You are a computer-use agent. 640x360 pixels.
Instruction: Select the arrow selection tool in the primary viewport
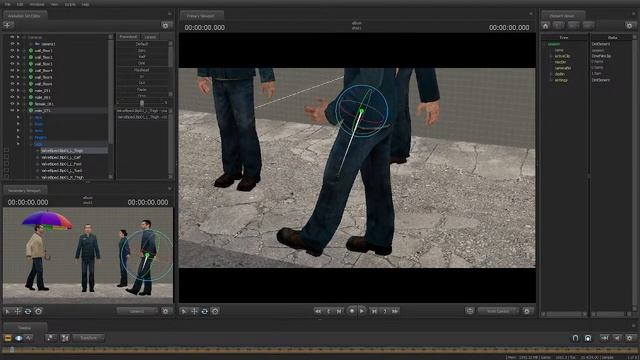pos(184,311)
